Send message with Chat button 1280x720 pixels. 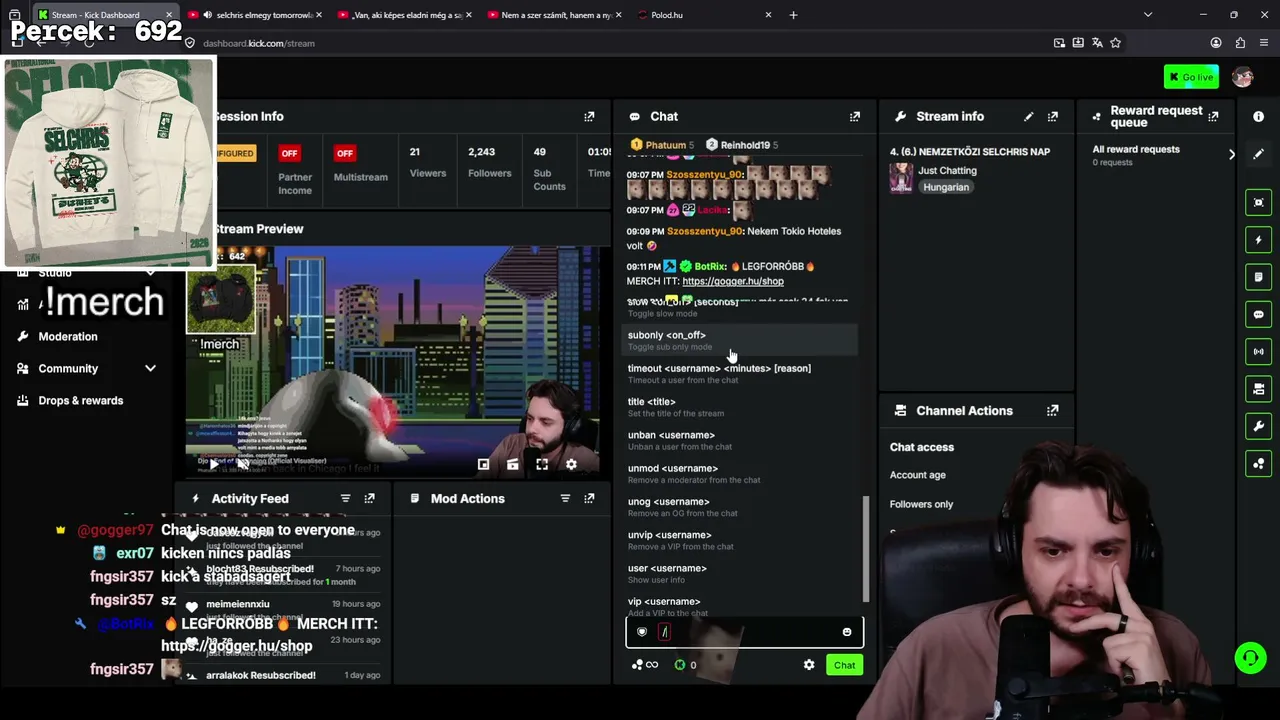845,665
